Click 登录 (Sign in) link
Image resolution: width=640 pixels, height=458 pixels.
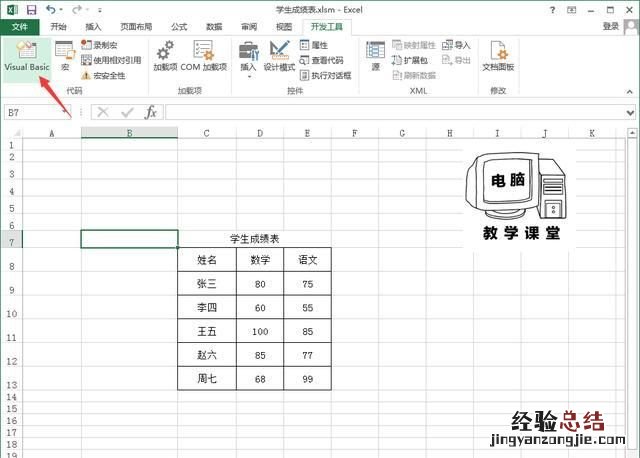pos(611,27)
